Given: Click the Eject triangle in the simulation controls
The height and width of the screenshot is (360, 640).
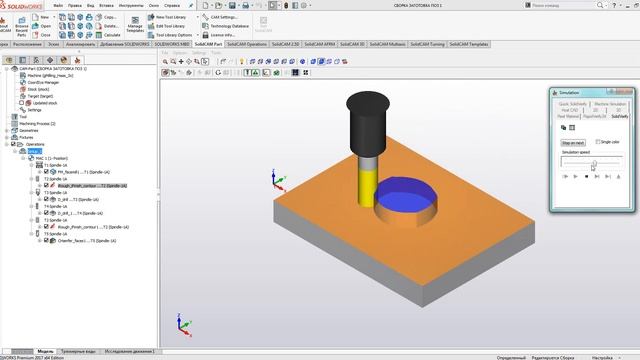Looking at the screenshot, I should coord(618,176).
